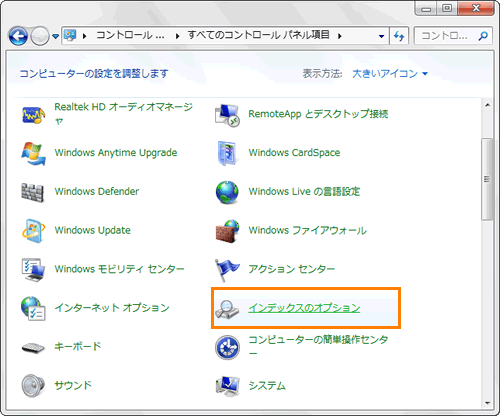This screenshot has height=416, width=500.
Task: Click the control panel icon in address bar
Action: click(x=70, y=35)
